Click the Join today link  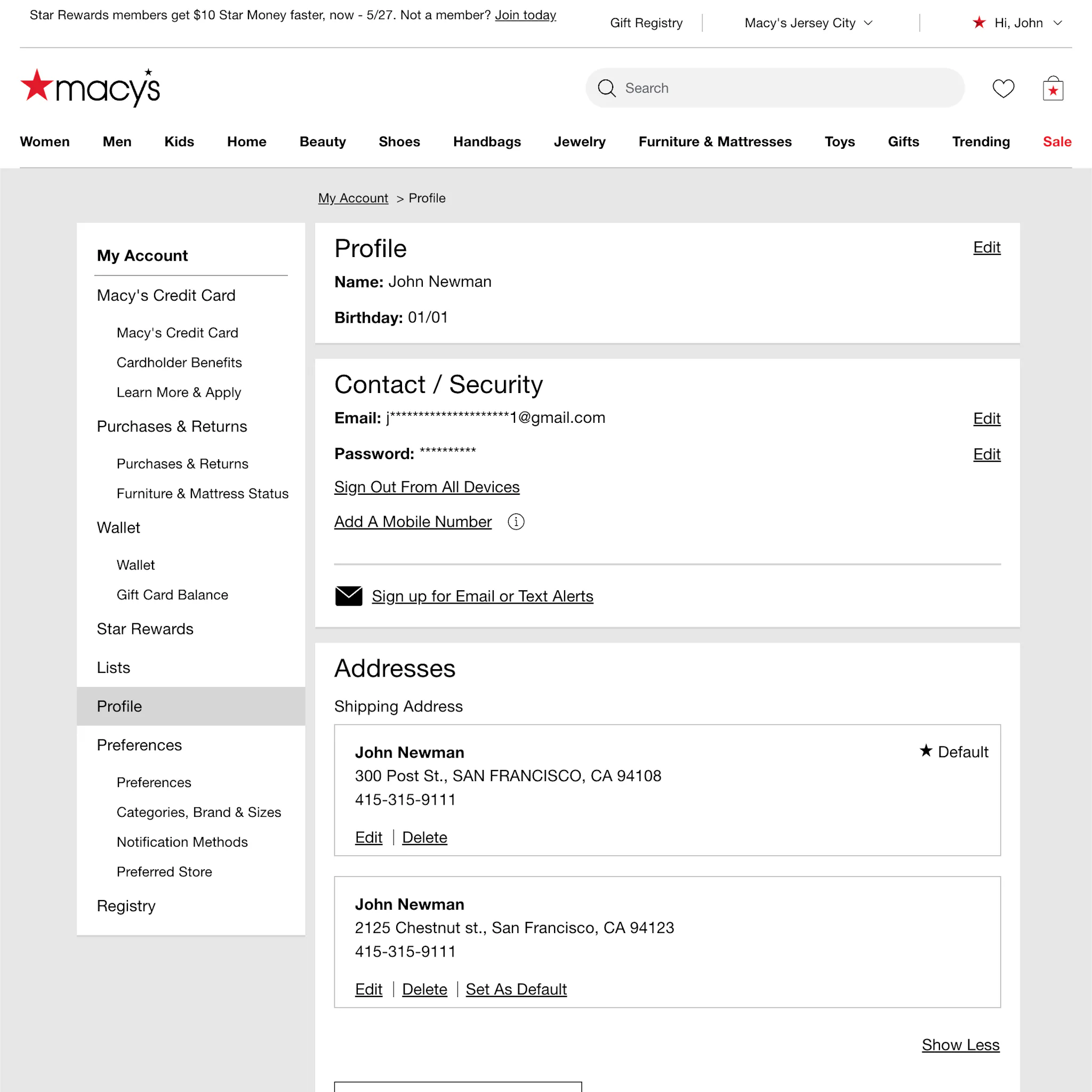coord(525,15)
